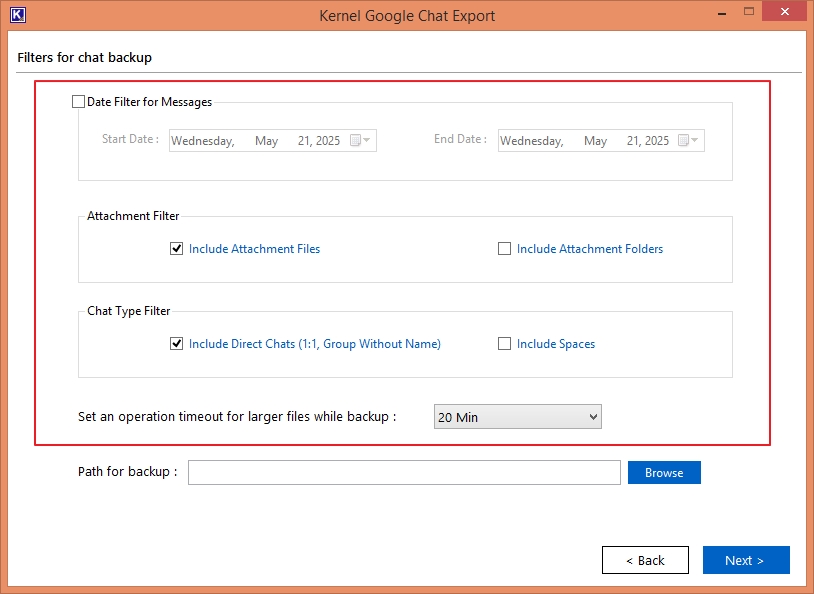Maximize the application window
The height and width of the screenshot is (594, 814).
pyautogui.click(x=749, y=11)
